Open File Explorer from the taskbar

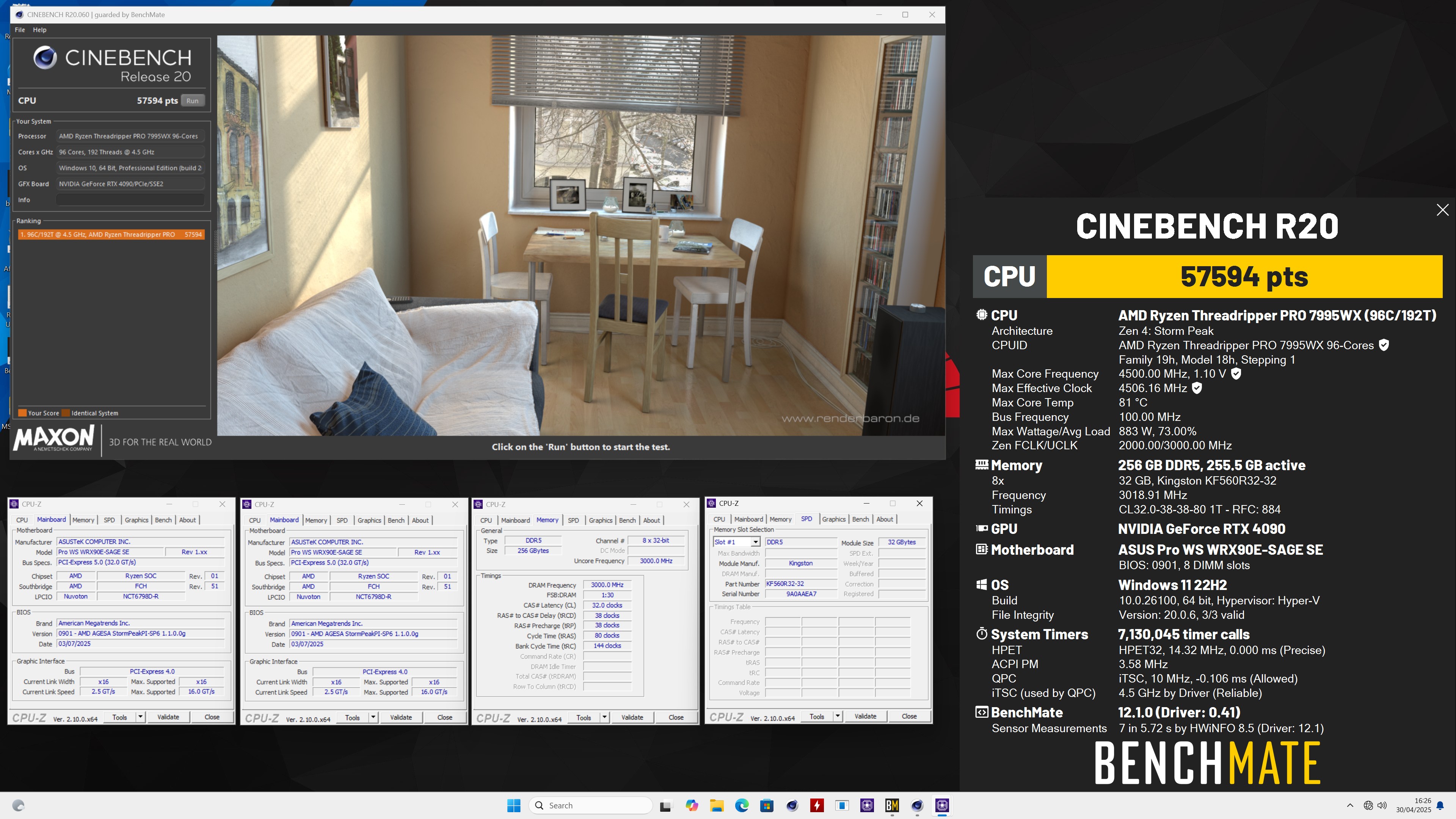coord(716,805)
